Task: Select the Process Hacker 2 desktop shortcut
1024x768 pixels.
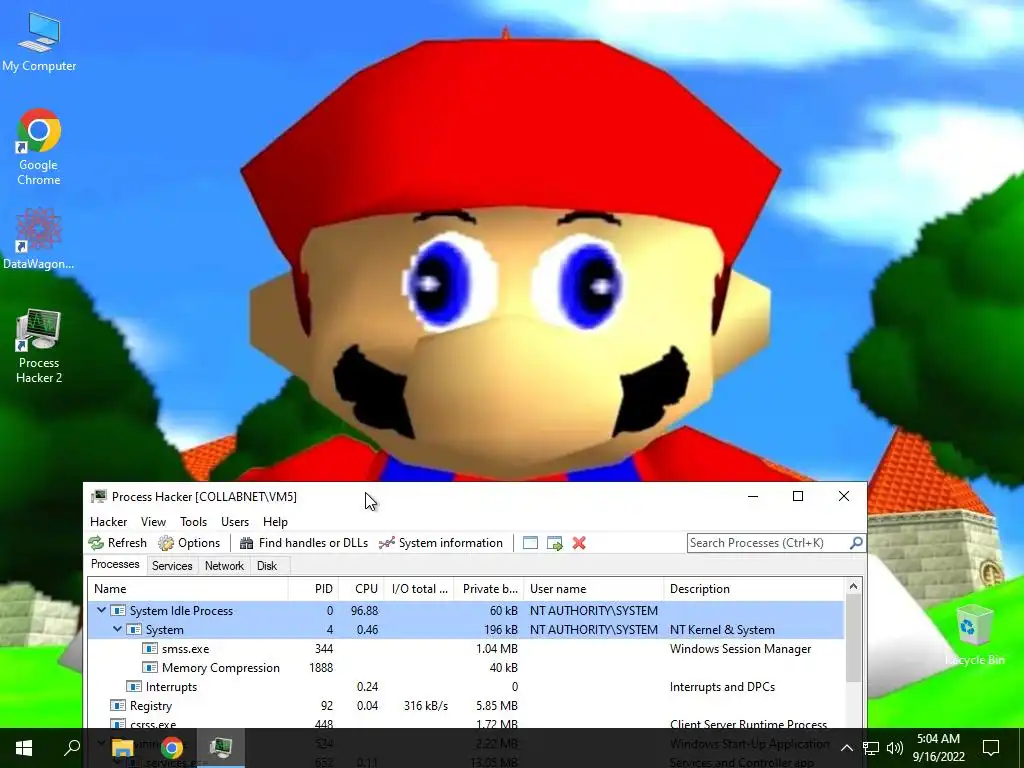Action: 39,346
